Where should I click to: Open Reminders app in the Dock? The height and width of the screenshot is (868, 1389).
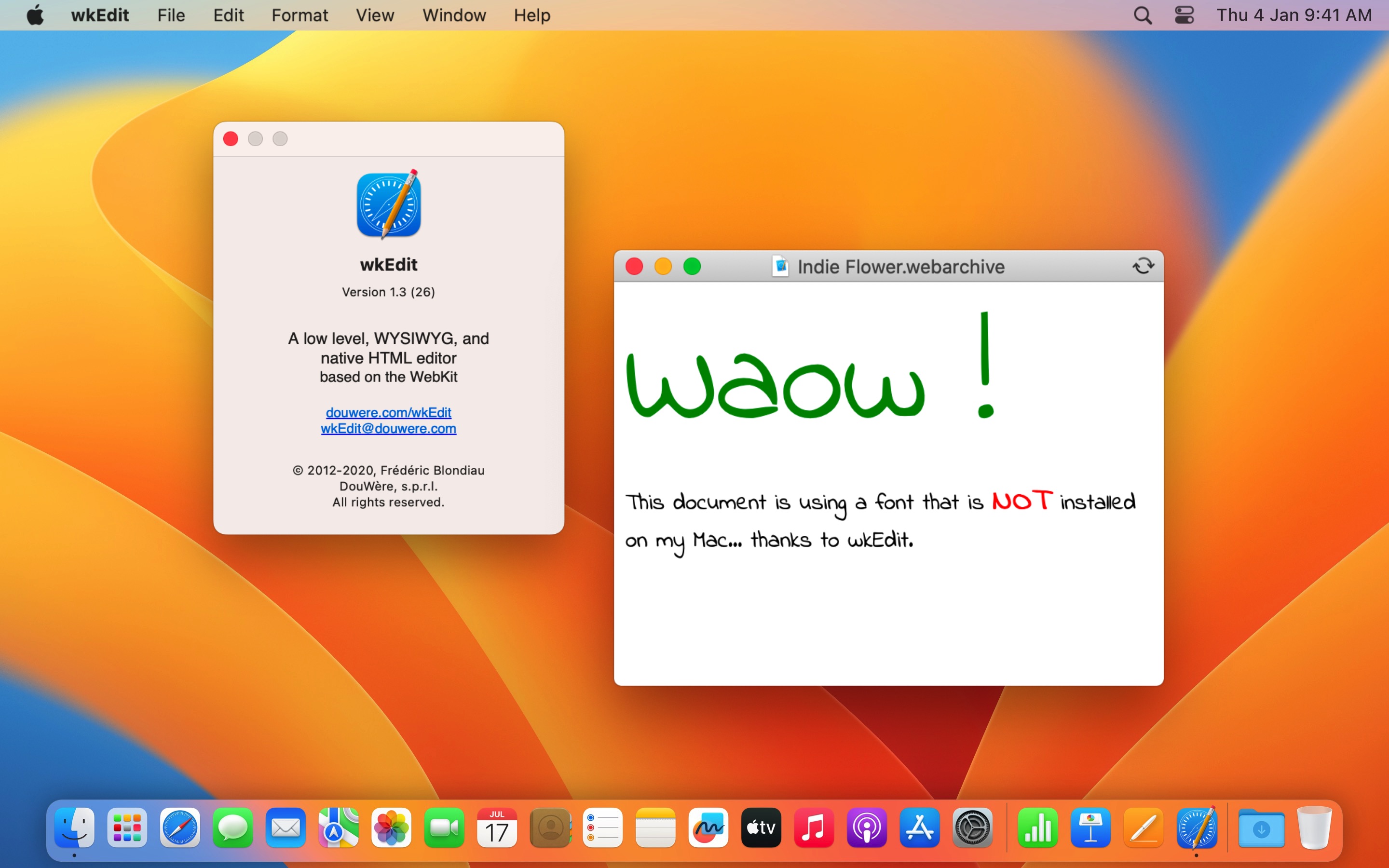(603, 828)
